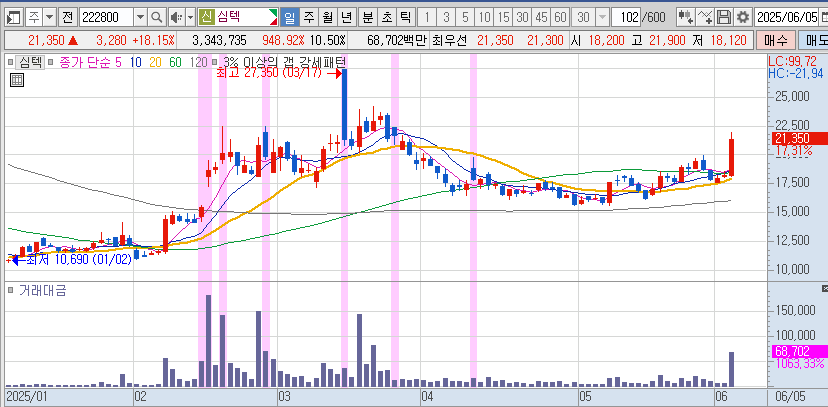Switch to weekly 주 period
828x407 pixels.
click(308, 18)
